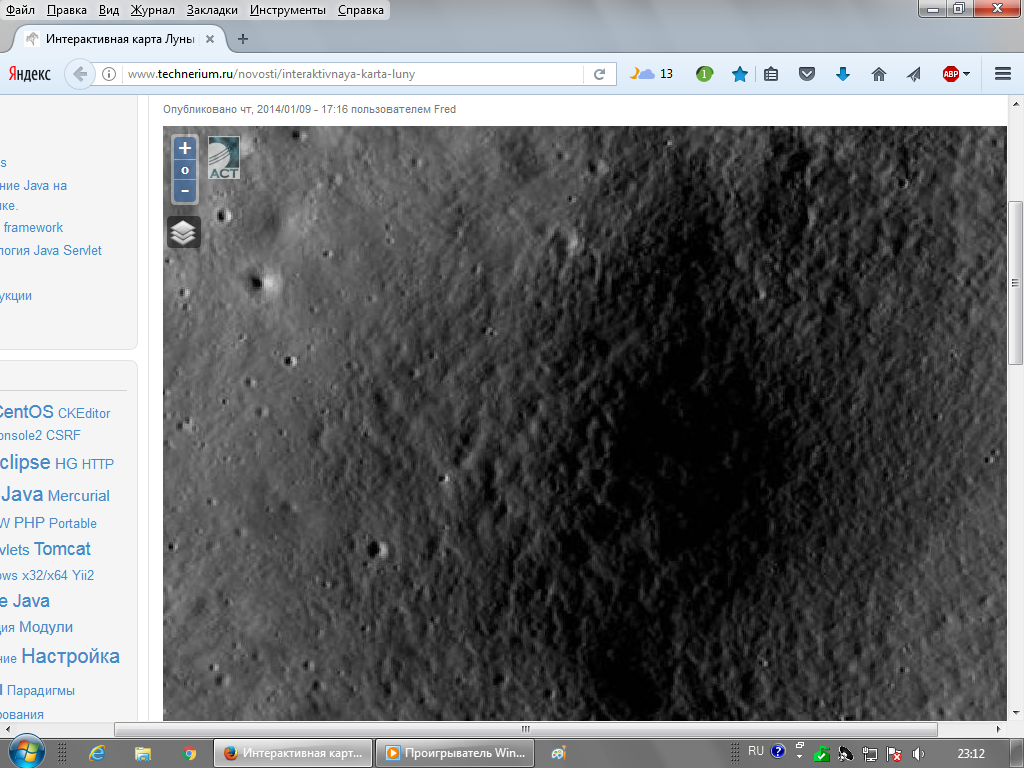Click the help question mark tray icon

(x=778, y=751)
